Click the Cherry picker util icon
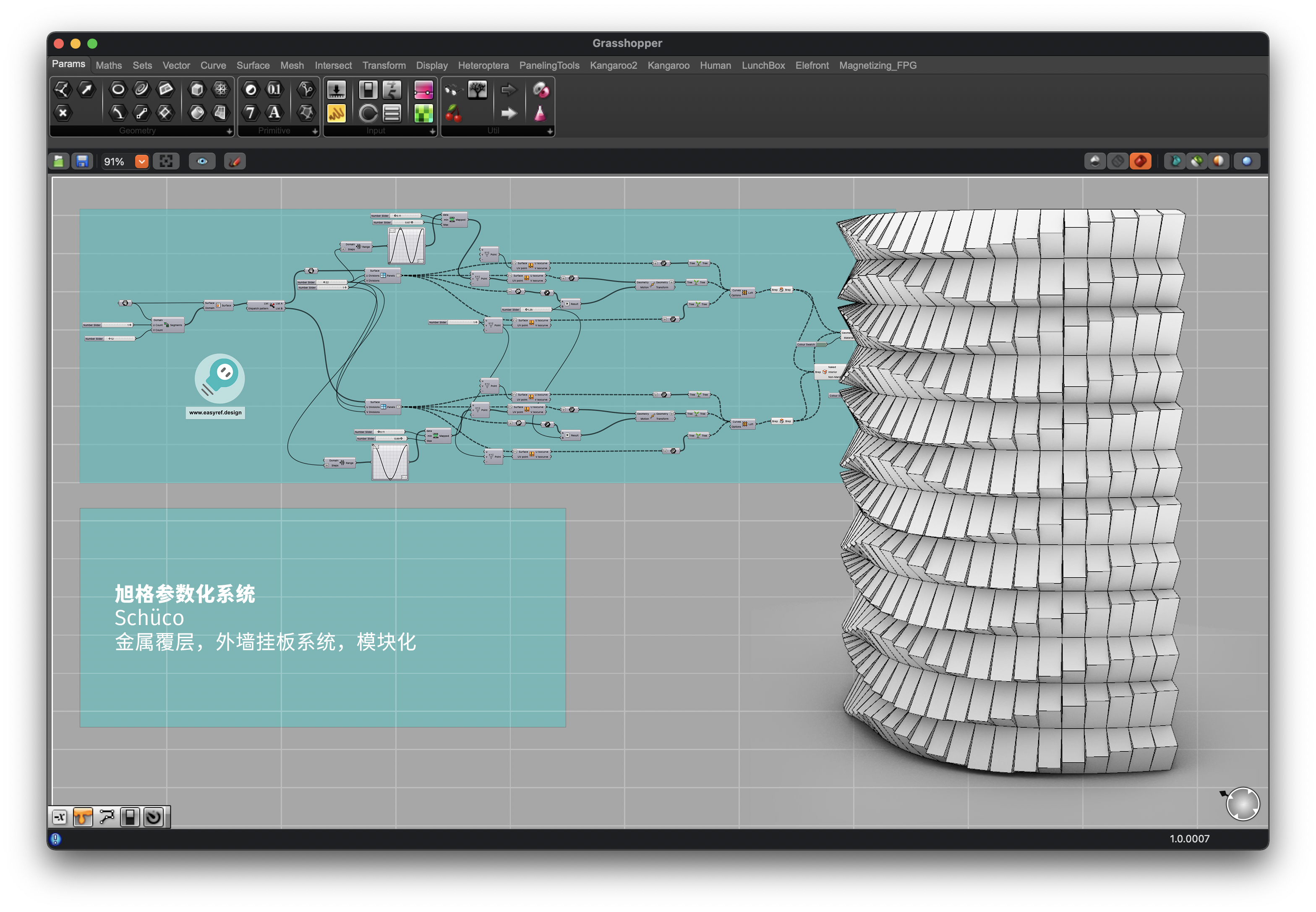1316x912 pixels. point(453,114)
